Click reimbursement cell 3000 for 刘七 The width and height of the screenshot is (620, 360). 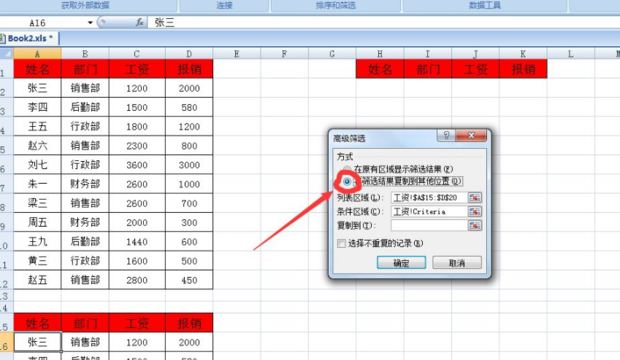point(189,165)
